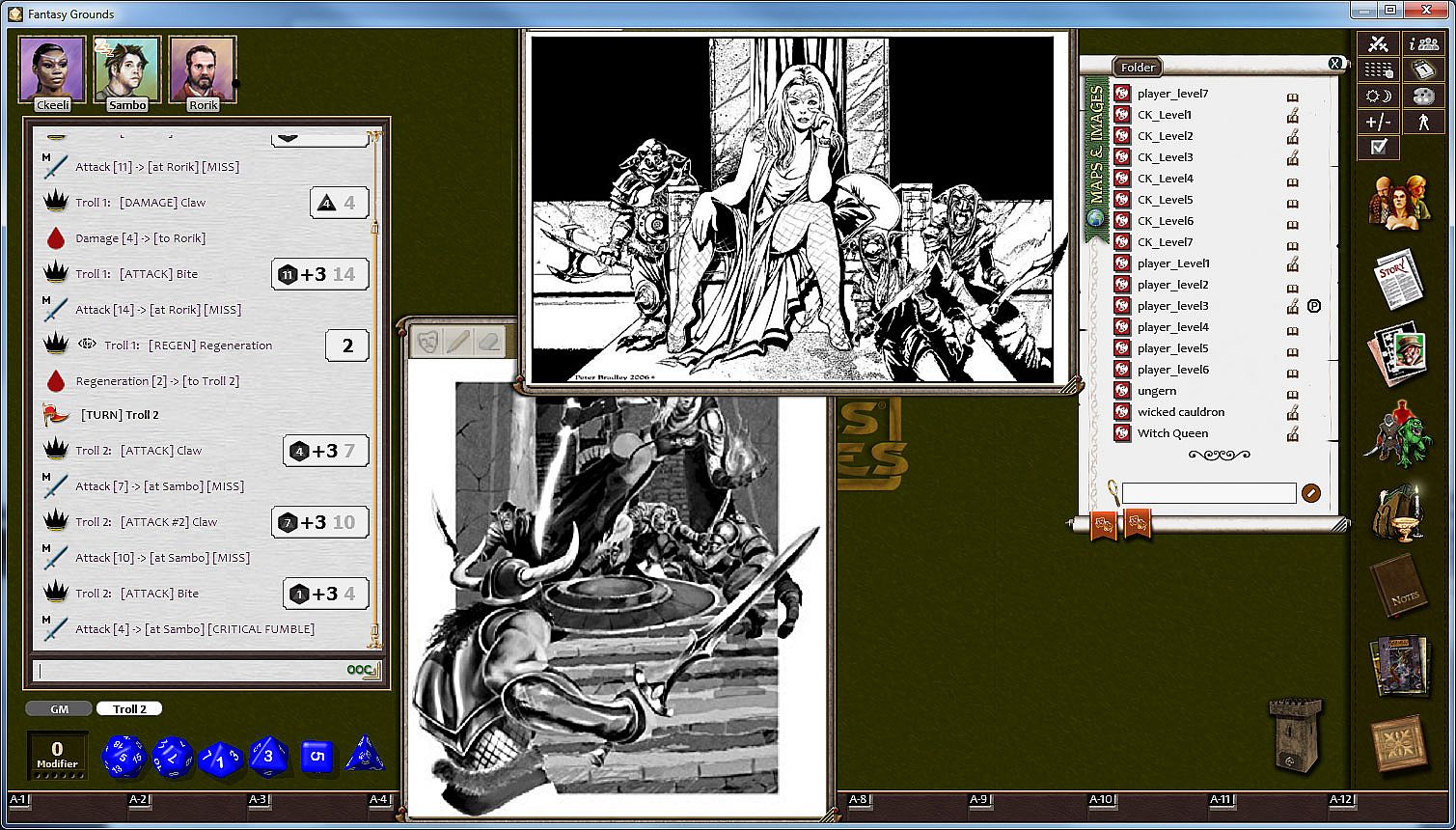This screenshot has height=830, width=1456.
Task: Toggle the checkmark options button
Action: [x=1378, y=147]
